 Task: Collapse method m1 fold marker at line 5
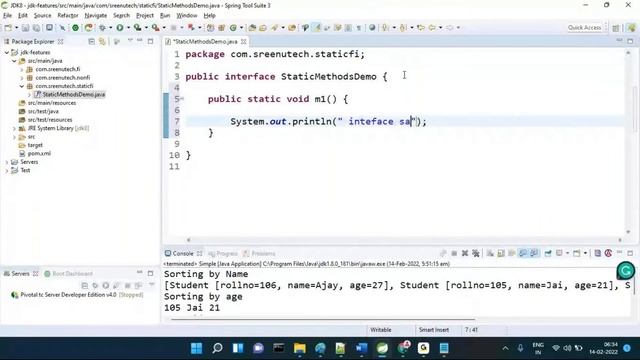tap(182, 99)
